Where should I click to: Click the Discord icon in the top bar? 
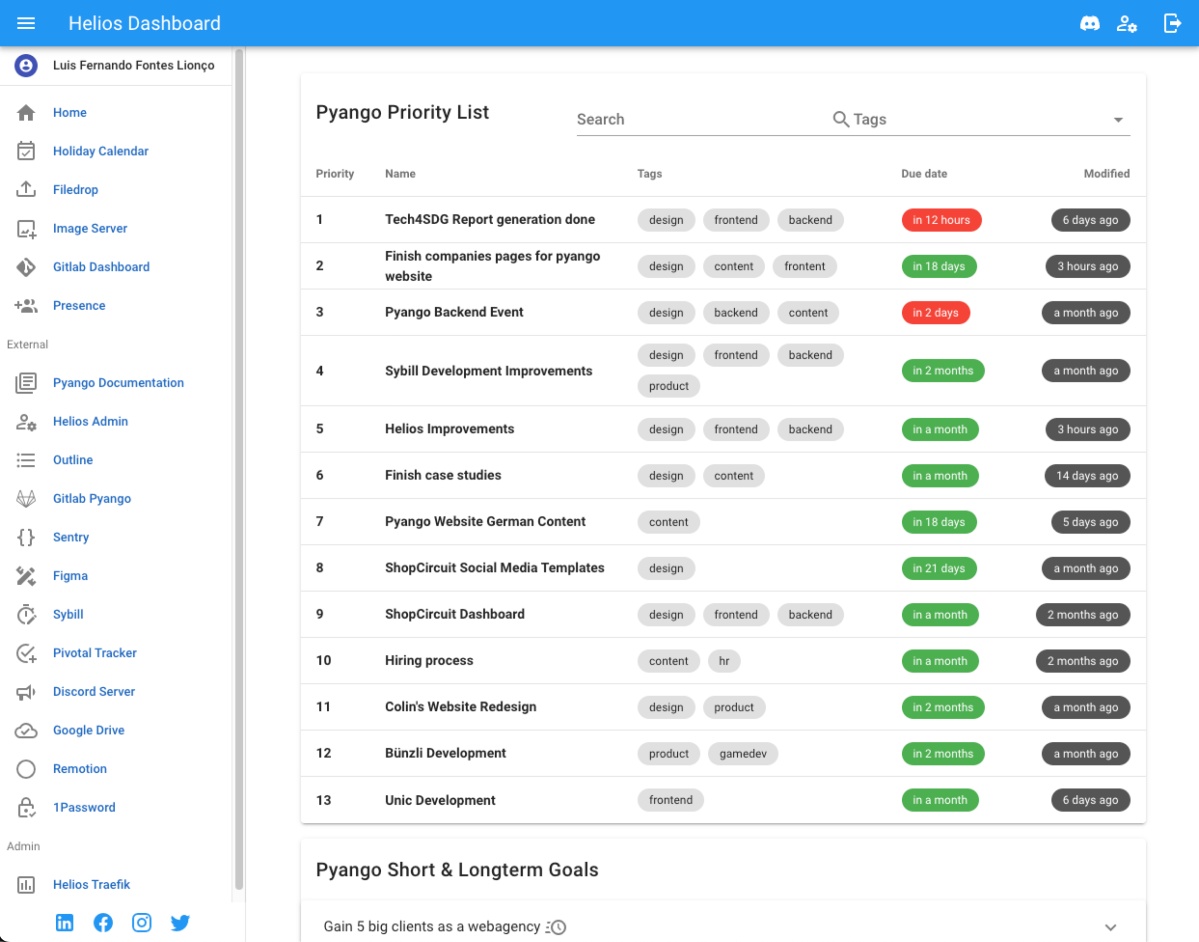[x=1090, y=23]
